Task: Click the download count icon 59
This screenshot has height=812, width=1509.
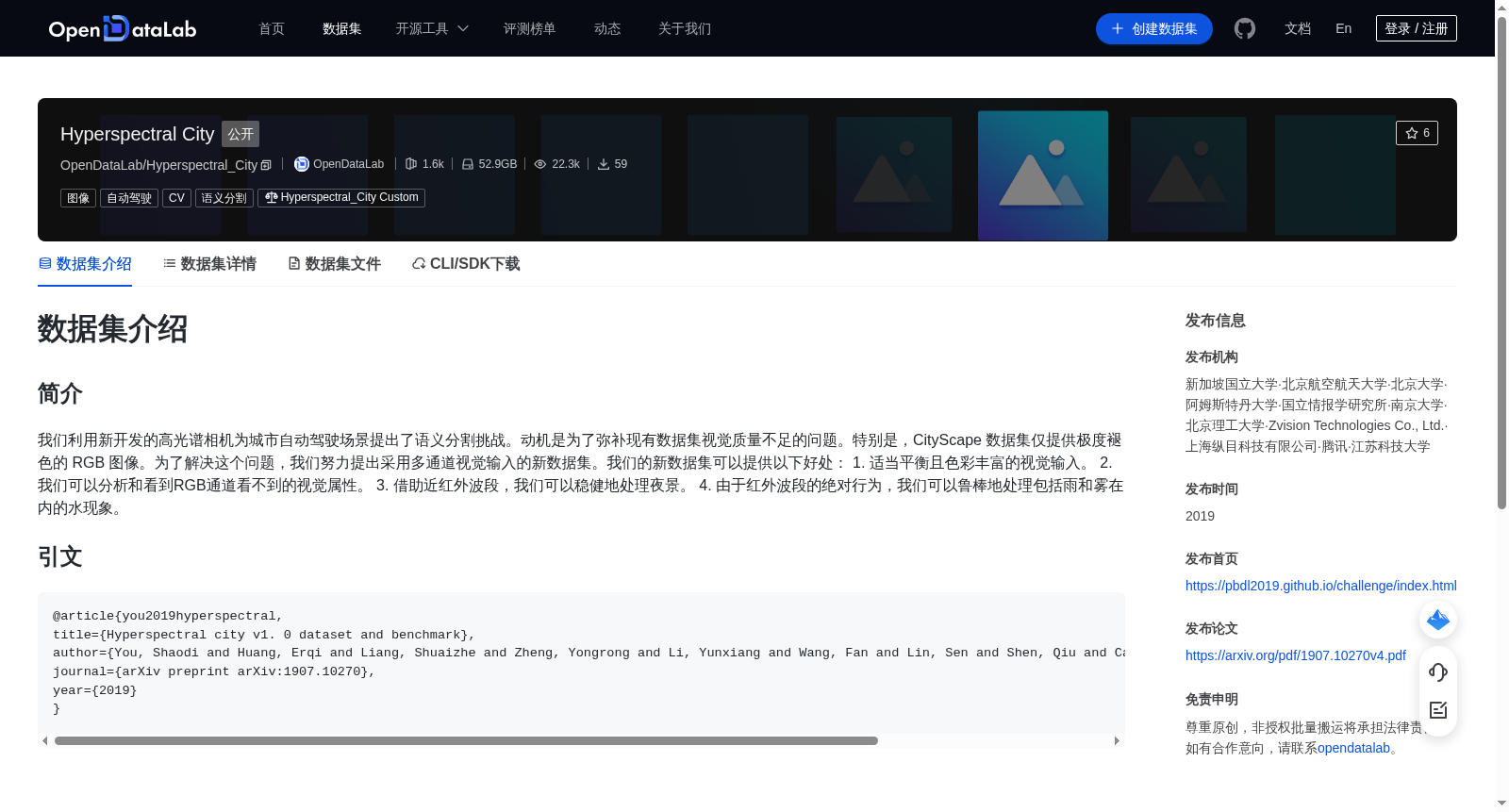Action: 604,164
